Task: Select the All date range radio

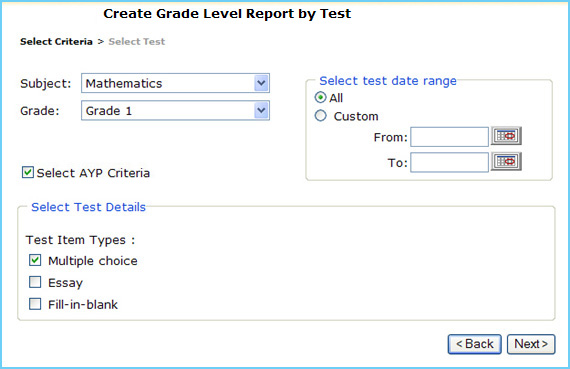Action: coord(320,97)
